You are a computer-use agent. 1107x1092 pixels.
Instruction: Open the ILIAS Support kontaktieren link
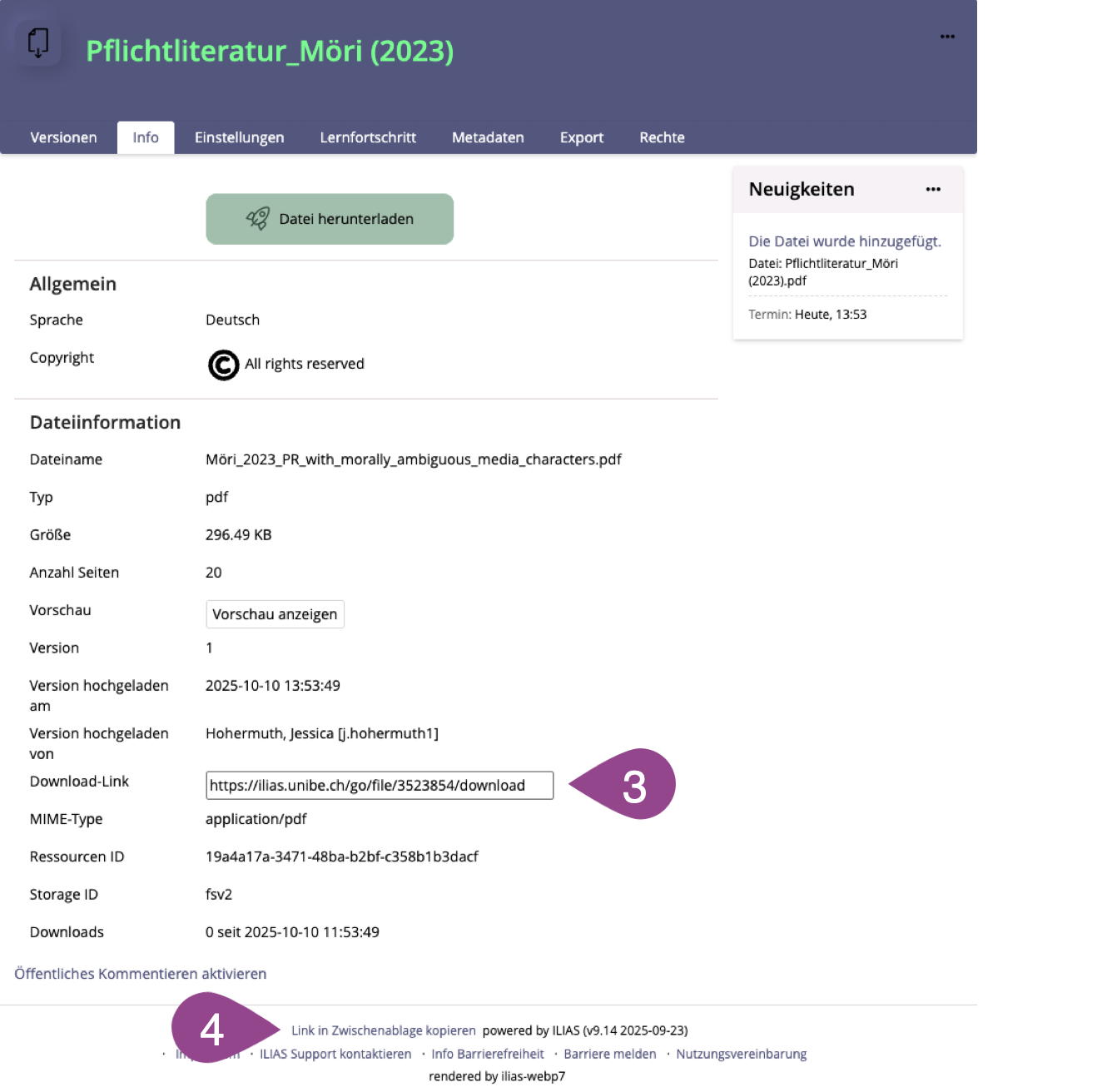(335, 1054)
